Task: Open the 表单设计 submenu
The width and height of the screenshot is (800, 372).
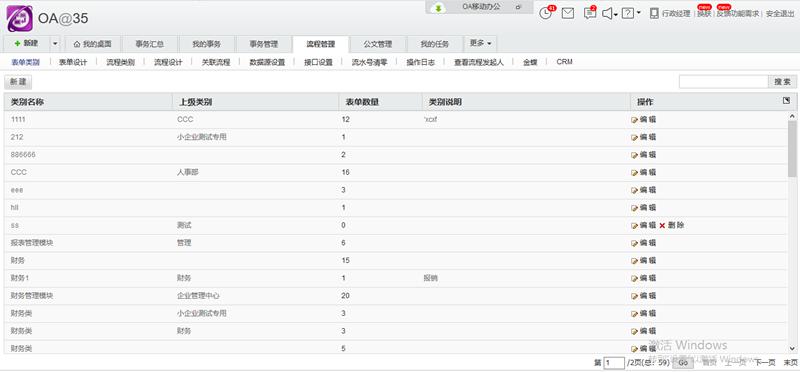Action: (x=73, y=62)
